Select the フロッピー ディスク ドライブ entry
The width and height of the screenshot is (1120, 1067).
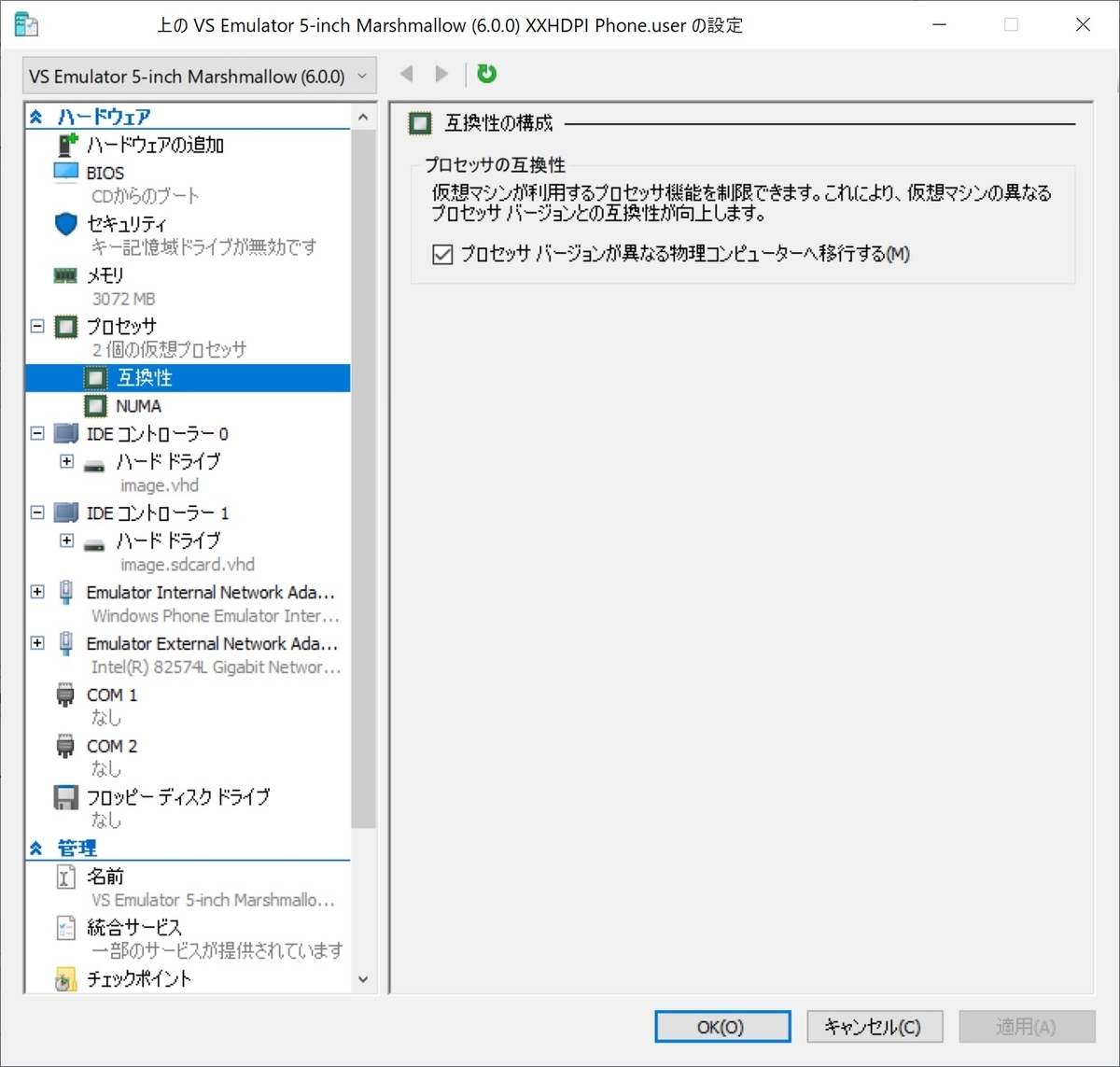[x=178, y=797]
